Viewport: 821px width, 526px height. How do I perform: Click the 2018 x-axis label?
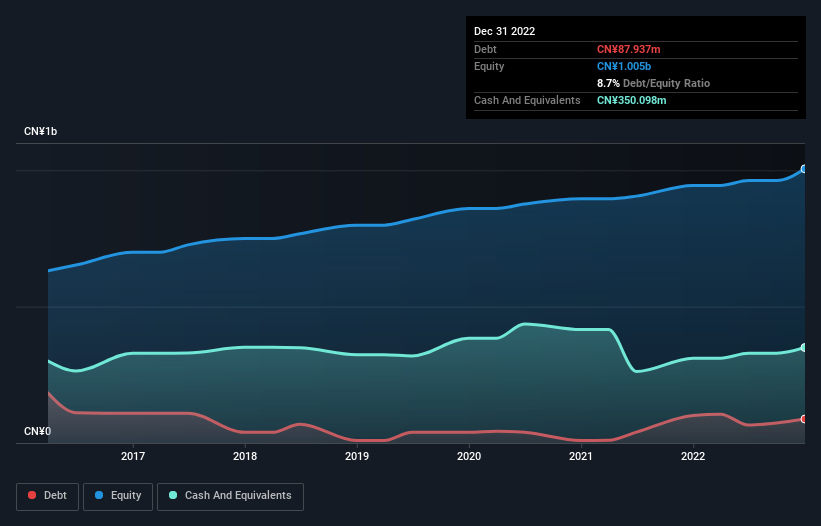[245, 456]
